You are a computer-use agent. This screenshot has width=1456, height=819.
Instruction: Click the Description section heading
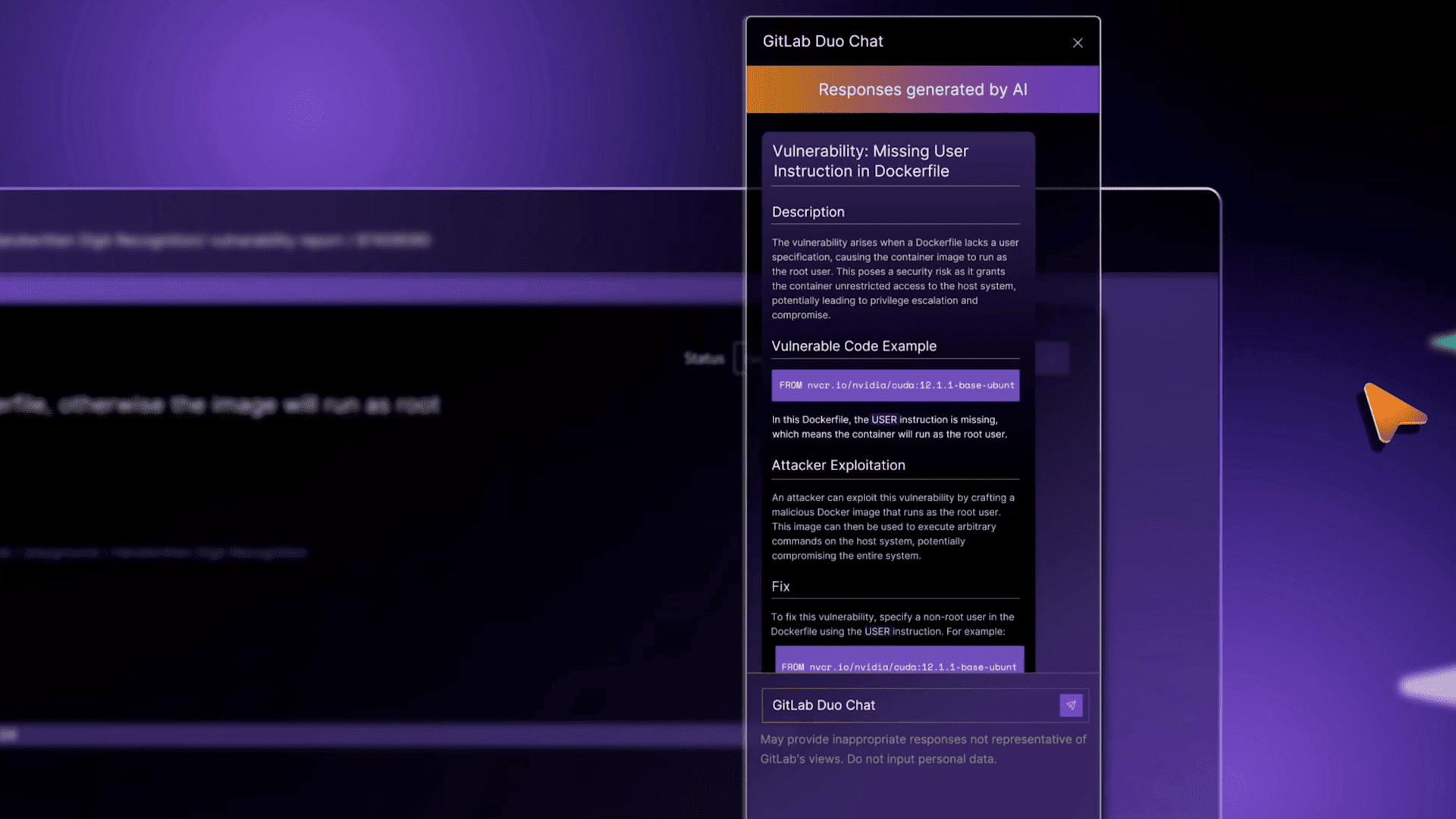tap(808, 212)
